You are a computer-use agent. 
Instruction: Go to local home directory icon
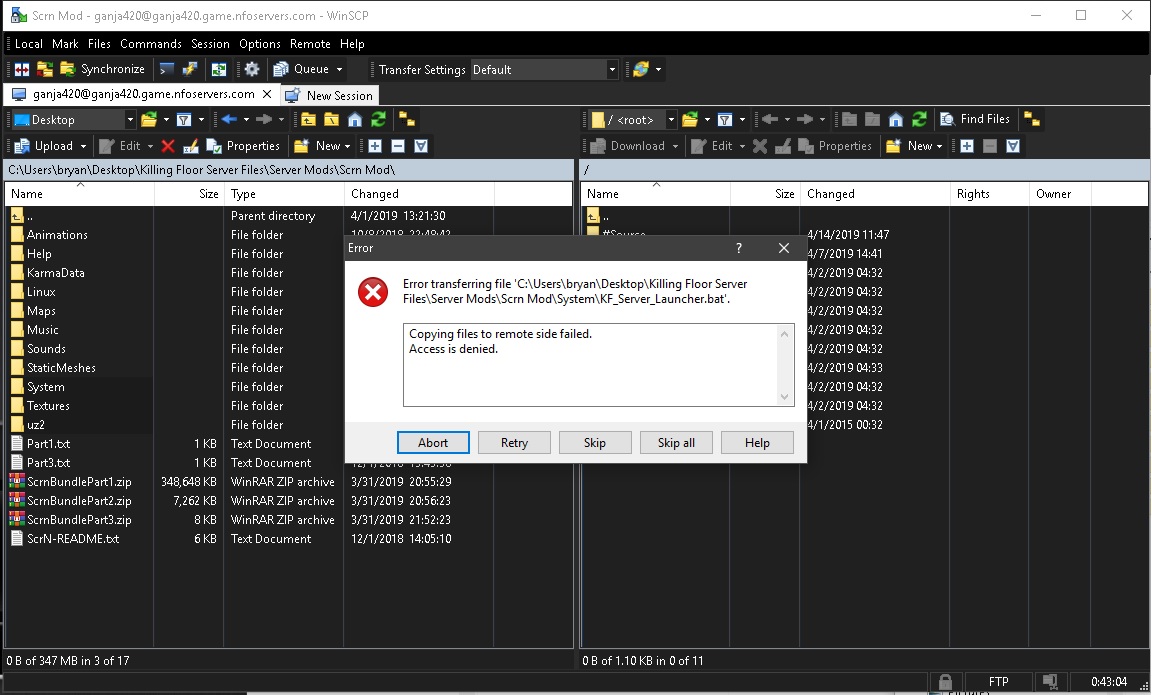(355, 120)
